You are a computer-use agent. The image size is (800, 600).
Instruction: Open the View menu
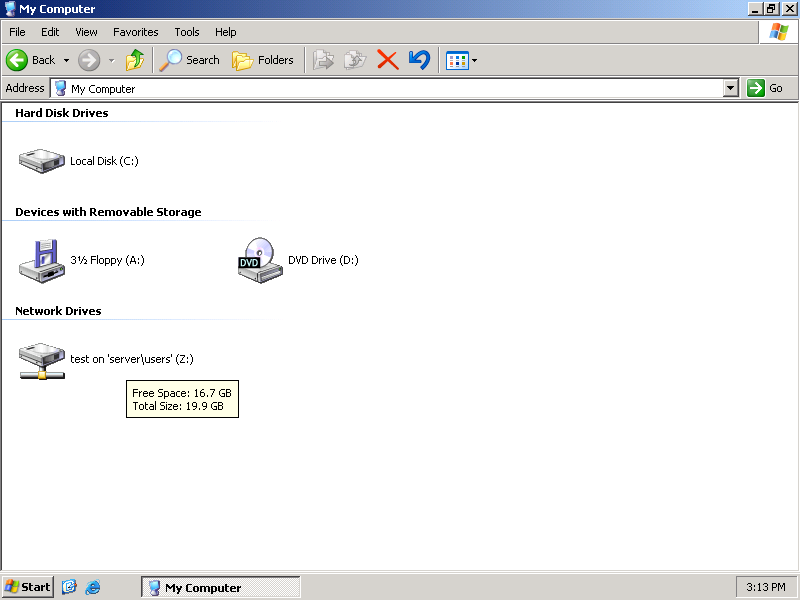point(86,32)
